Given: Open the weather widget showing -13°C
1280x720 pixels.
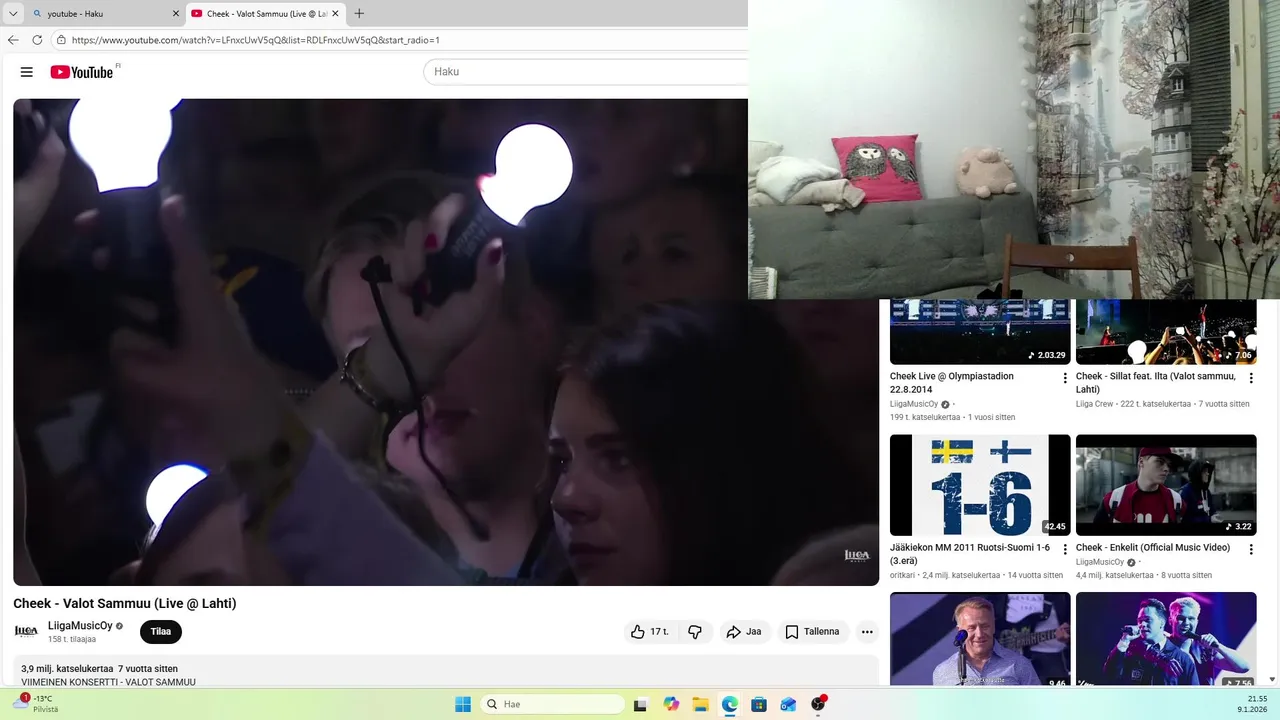Looking at the screenshot, I should 38,704.
